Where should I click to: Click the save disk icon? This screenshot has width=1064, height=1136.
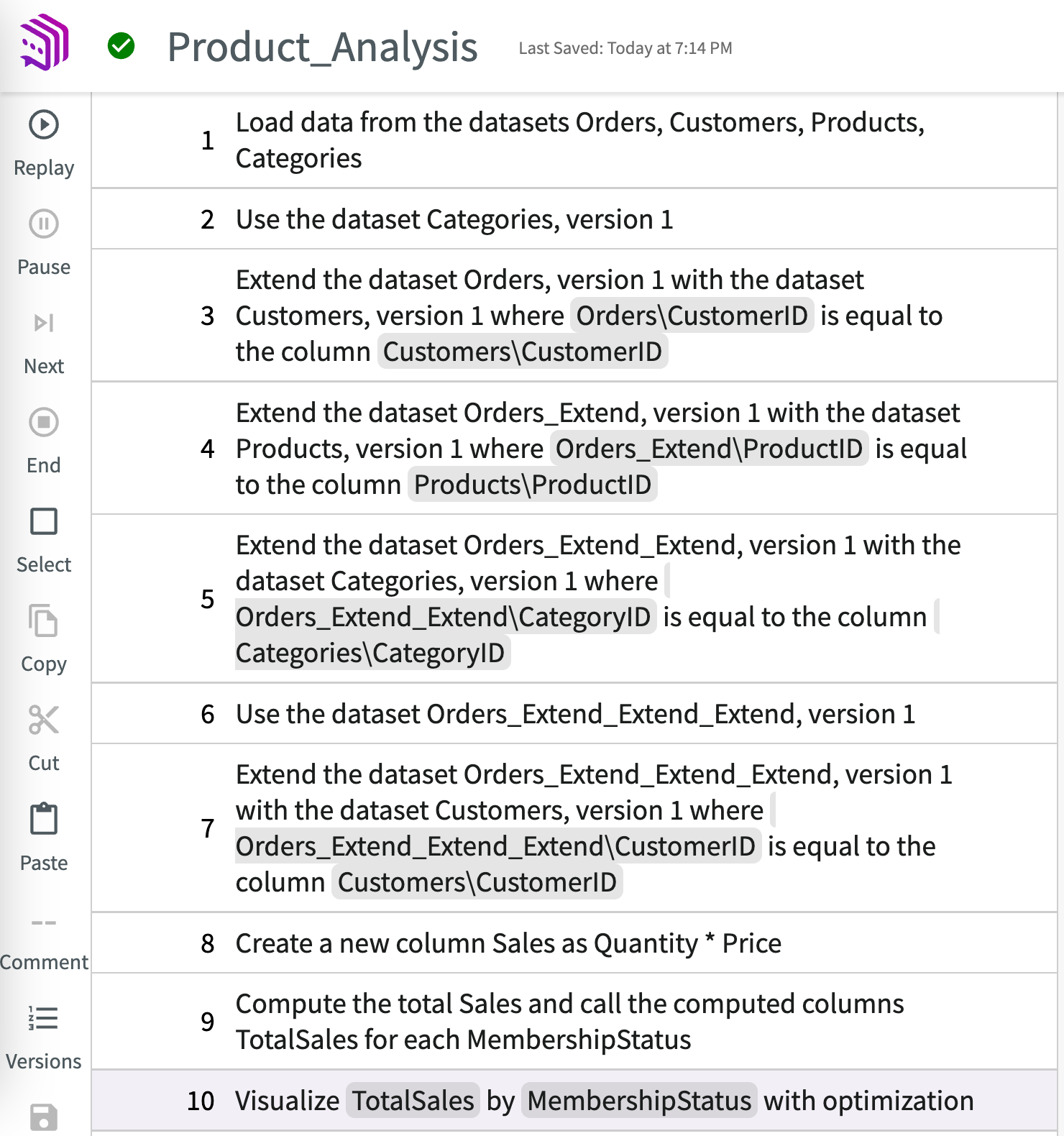(x=44, y=1117)
